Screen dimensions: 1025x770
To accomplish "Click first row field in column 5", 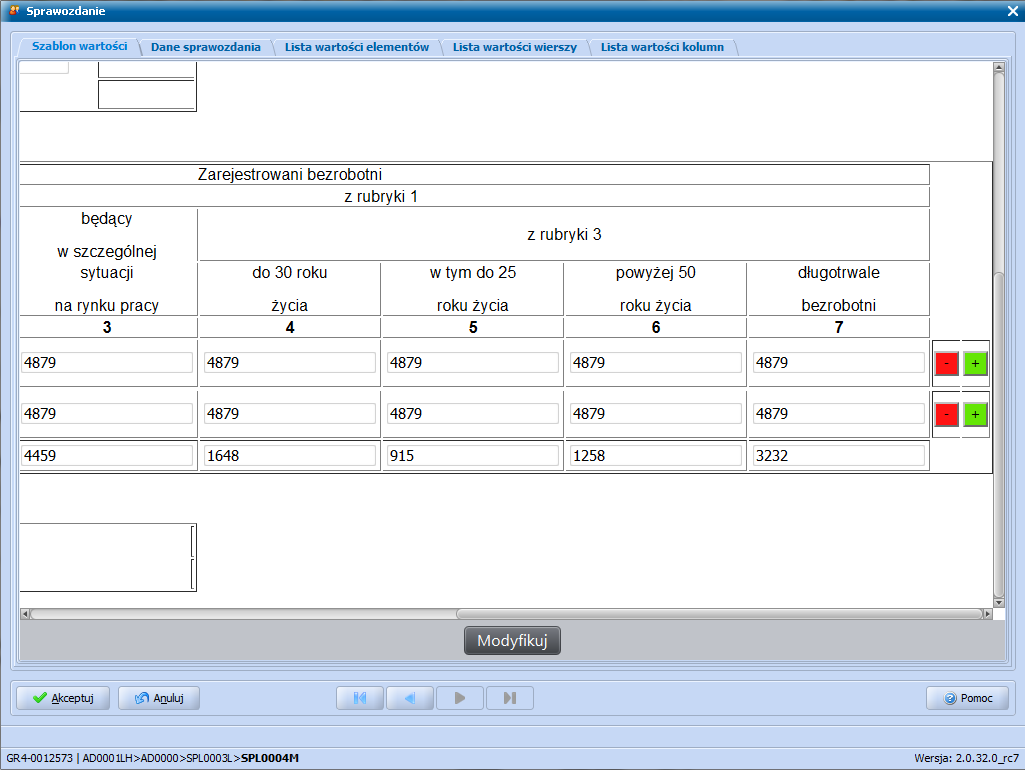I will click(x=473, y=363).
